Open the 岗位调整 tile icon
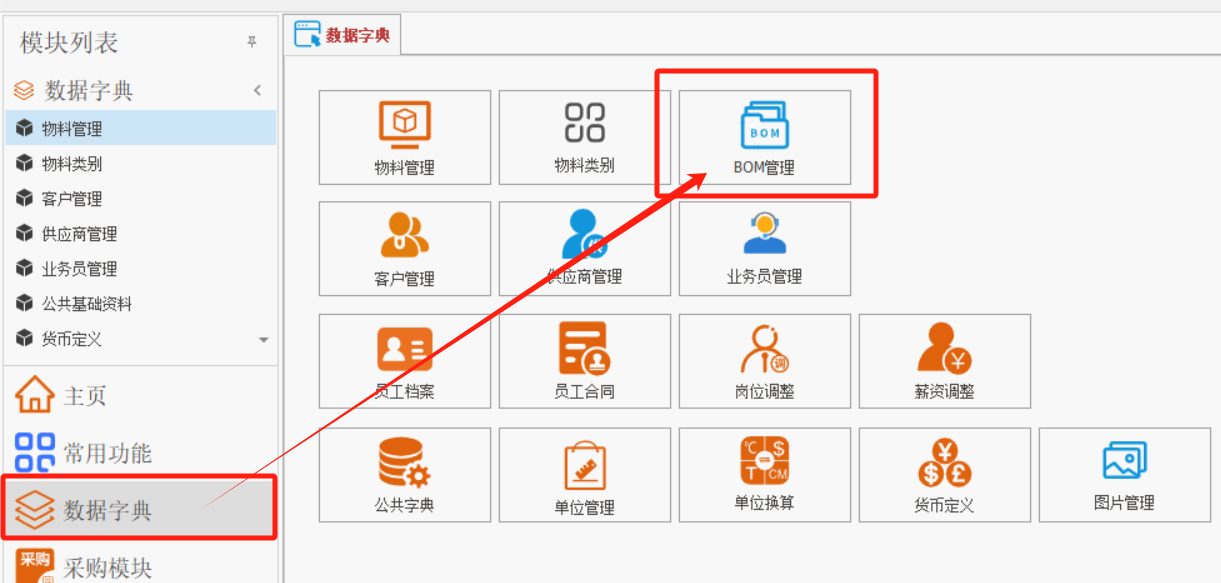1221x583 pixels. coord(764,349)
